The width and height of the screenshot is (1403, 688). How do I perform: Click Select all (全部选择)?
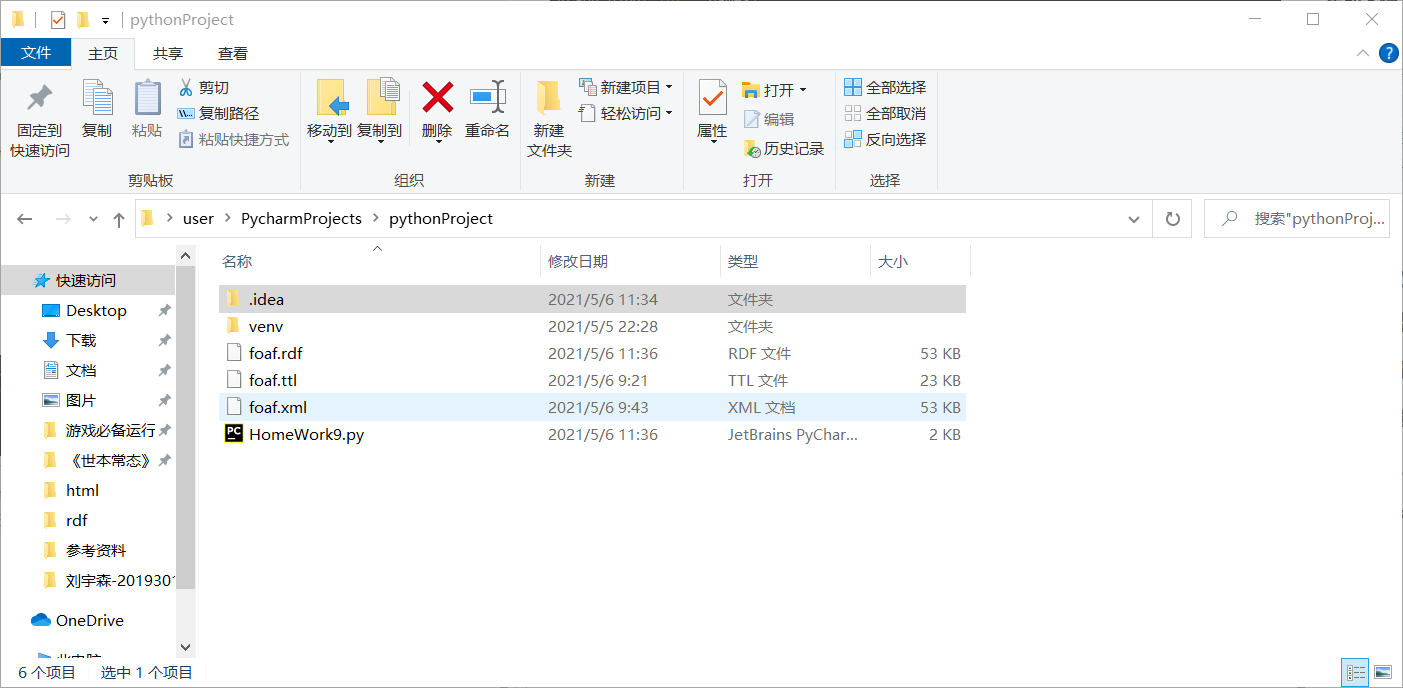[x=886, y=88]
